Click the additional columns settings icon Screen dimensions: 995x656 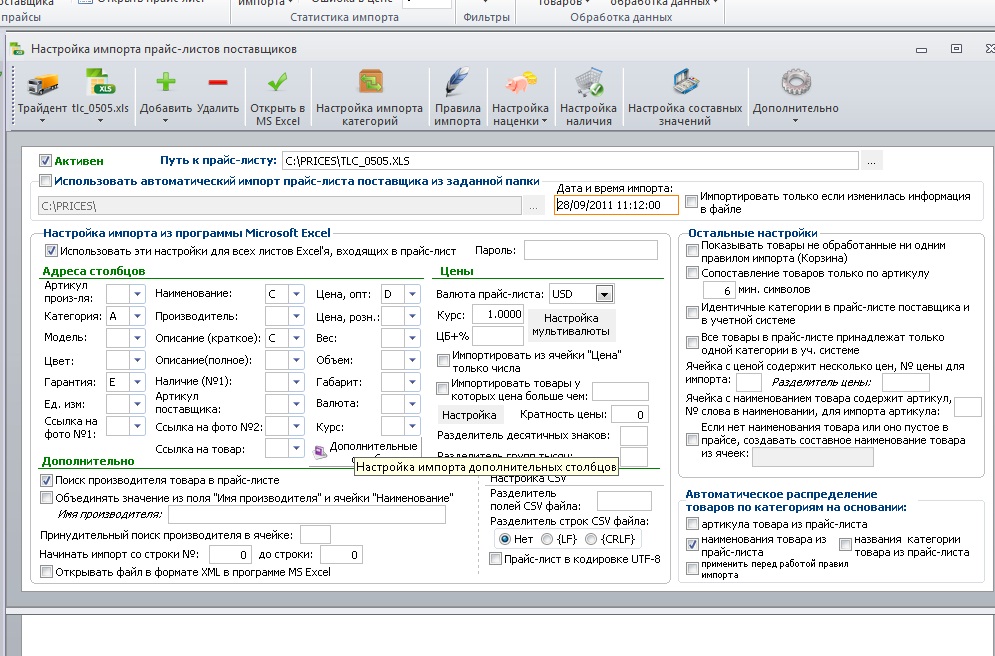tap(320, 450)
